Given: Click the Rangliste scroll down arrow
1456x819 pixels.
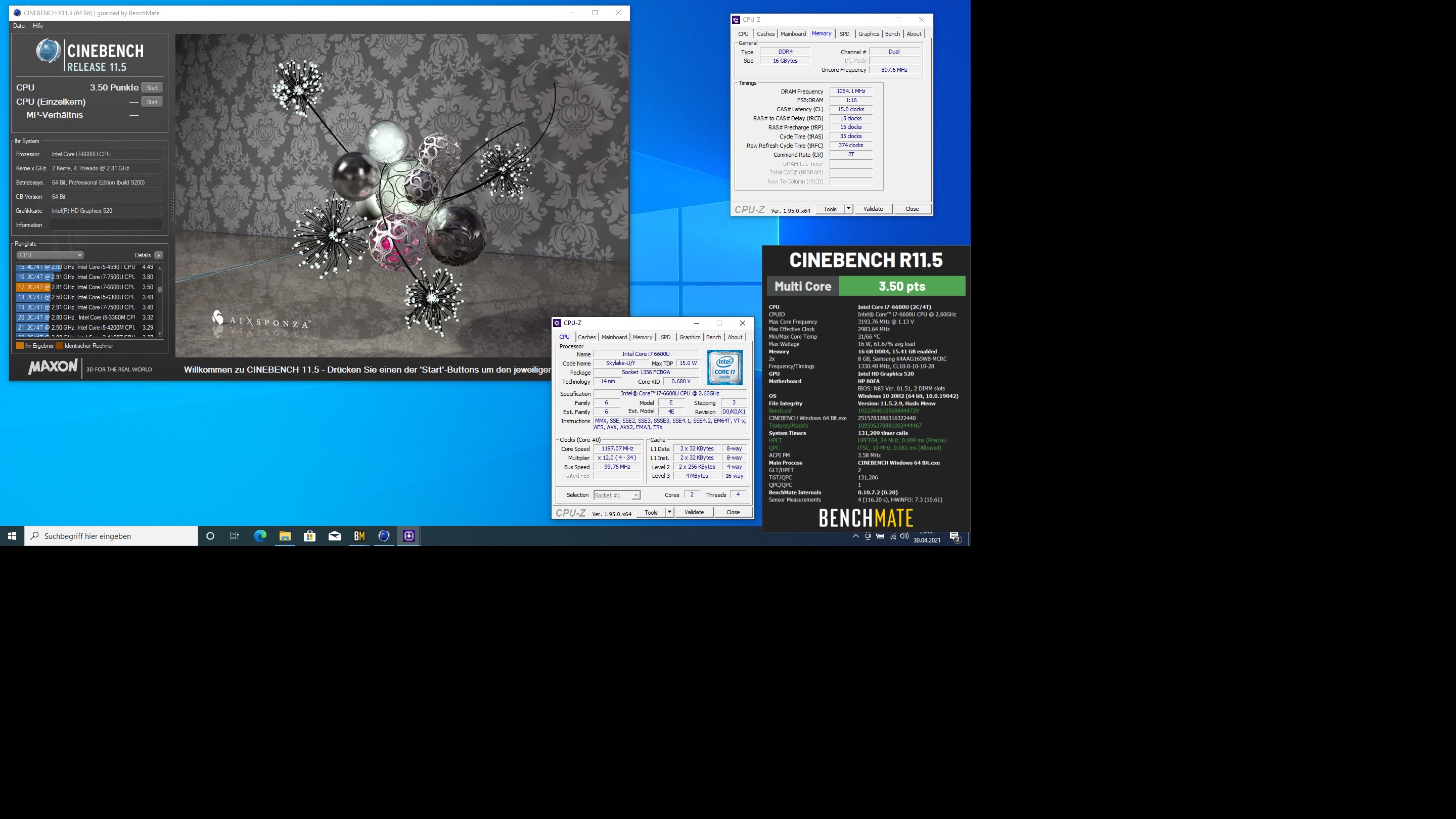Looking at the screenshot, I should pyautogui.click(x=160, y=334).
